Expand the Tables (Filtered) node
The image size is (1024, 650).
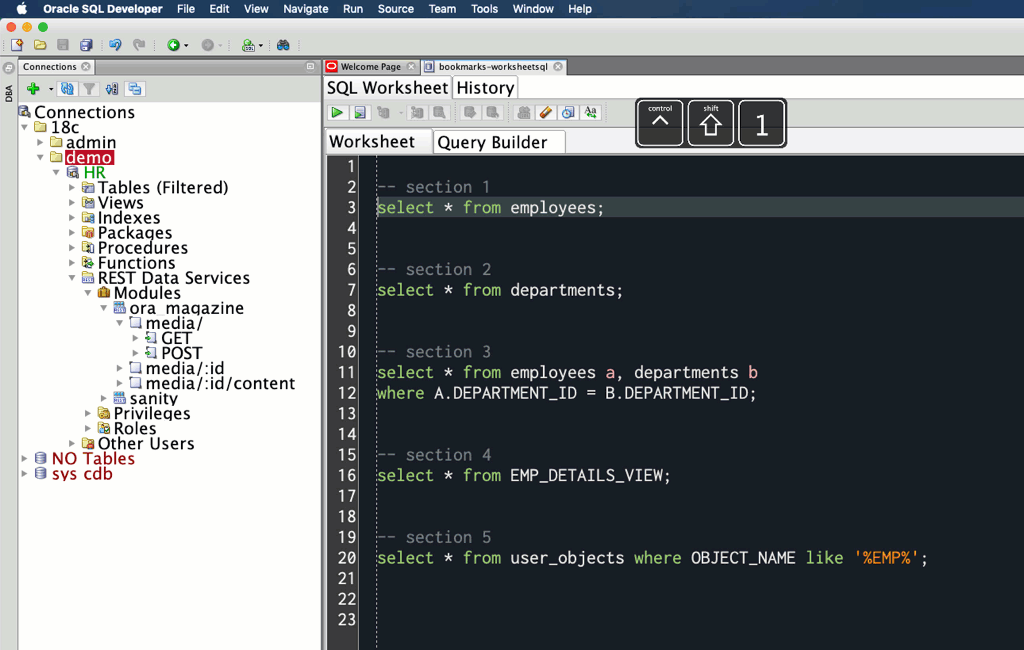tap(72, 187)
